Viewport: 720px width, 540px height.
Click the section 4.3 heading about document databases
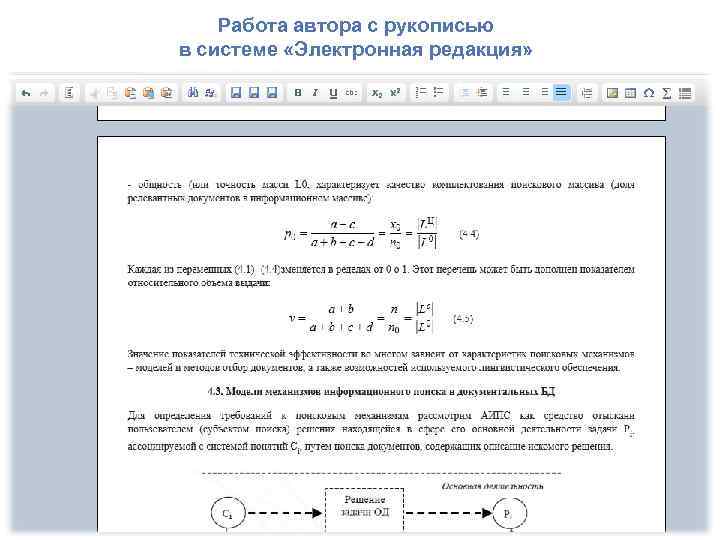pos(381,392)
